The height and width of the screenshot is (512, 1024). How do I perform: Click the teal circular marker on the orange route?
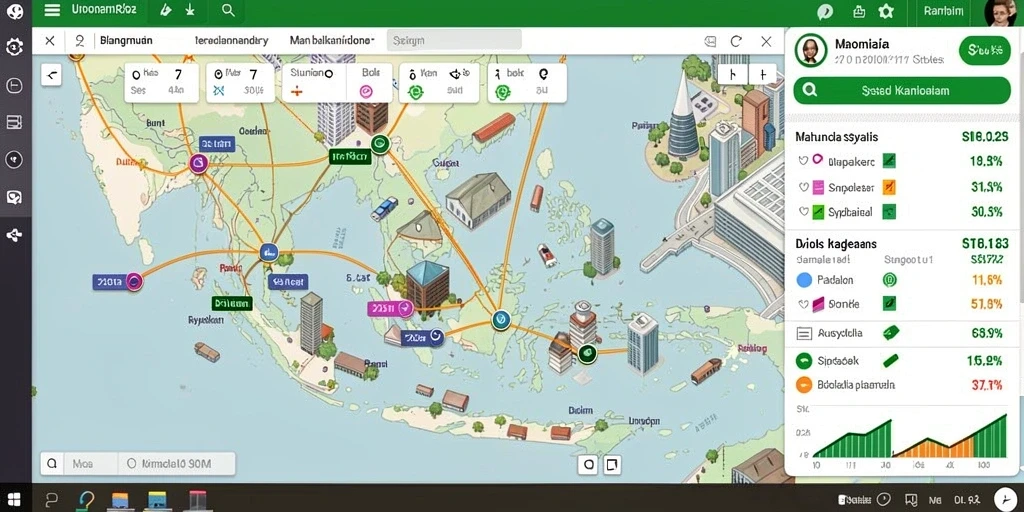[x=501, y=319]
